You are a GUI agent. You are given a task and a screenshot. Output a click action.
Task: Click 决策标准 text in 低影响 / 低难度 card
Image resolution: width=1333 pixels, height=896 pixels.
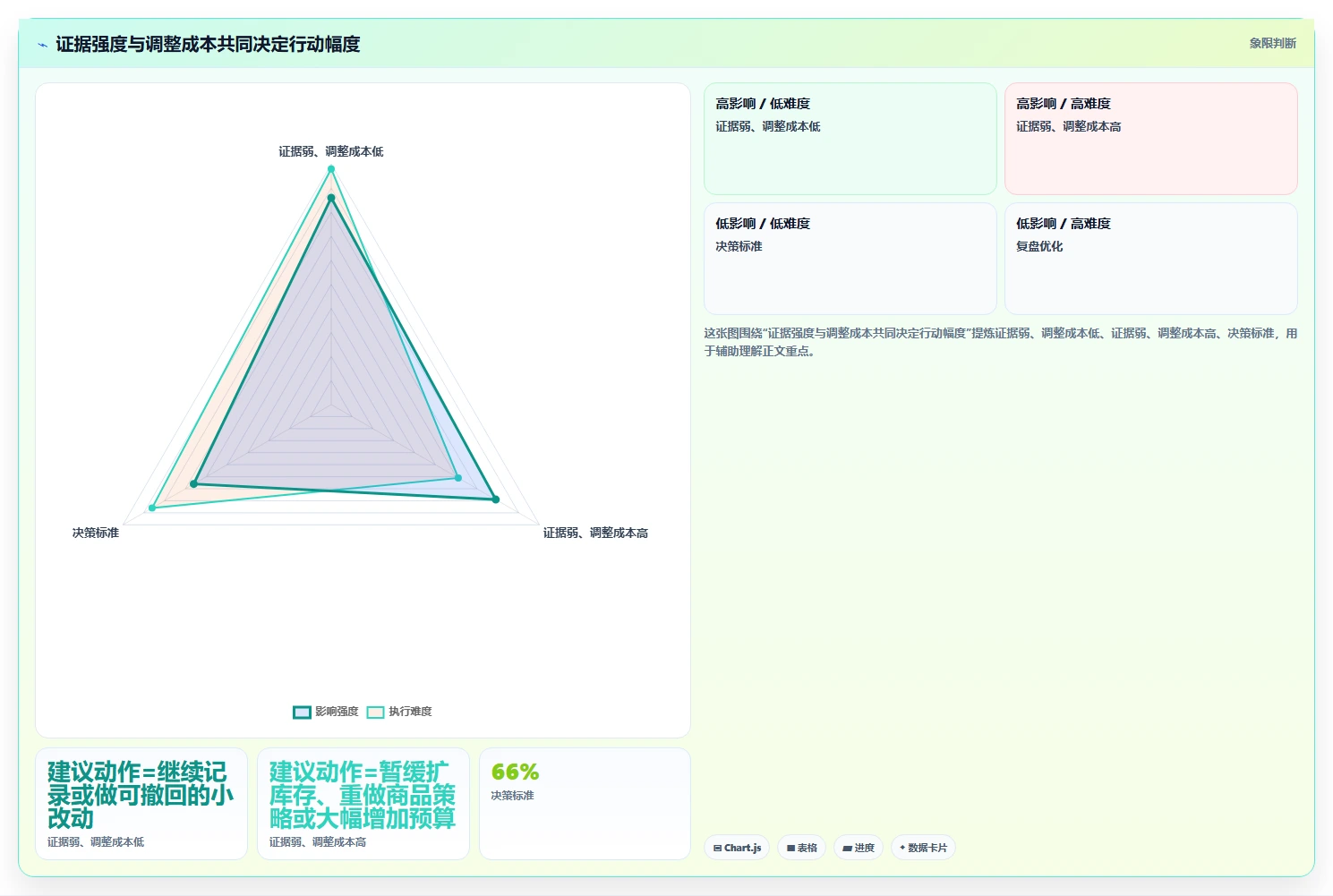[x=739, y=246]
